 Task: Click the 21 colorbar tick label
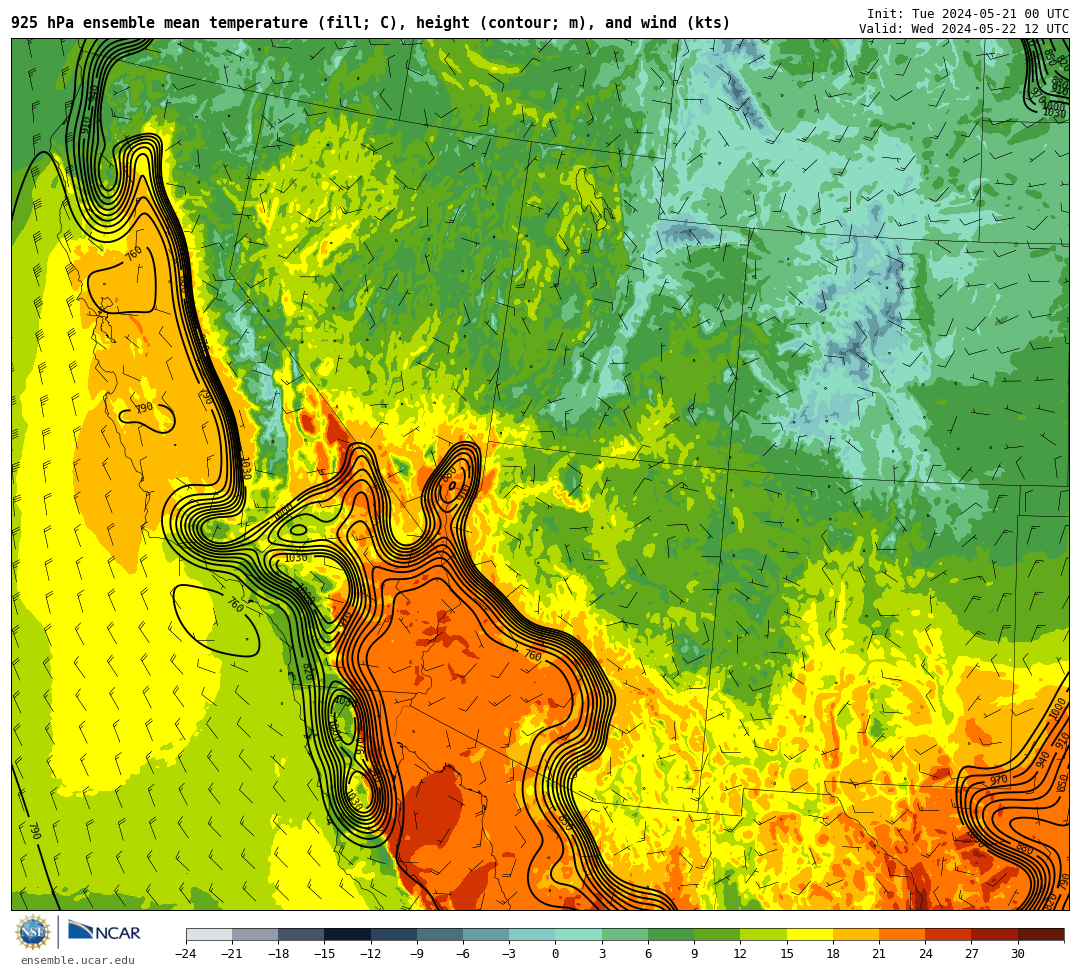point(879,954)
